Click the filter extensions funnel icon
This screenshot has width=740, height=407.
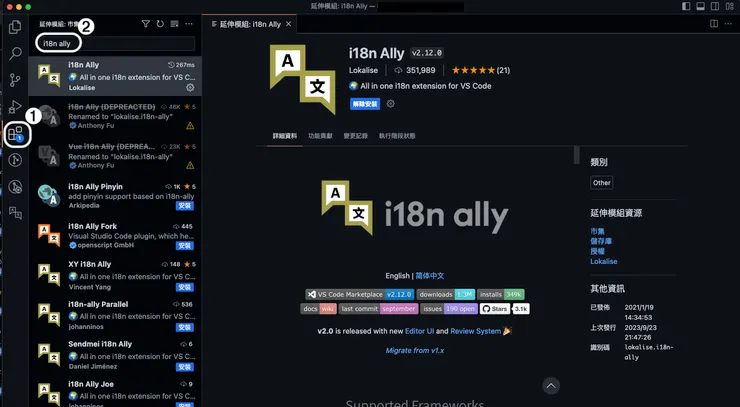146,24
